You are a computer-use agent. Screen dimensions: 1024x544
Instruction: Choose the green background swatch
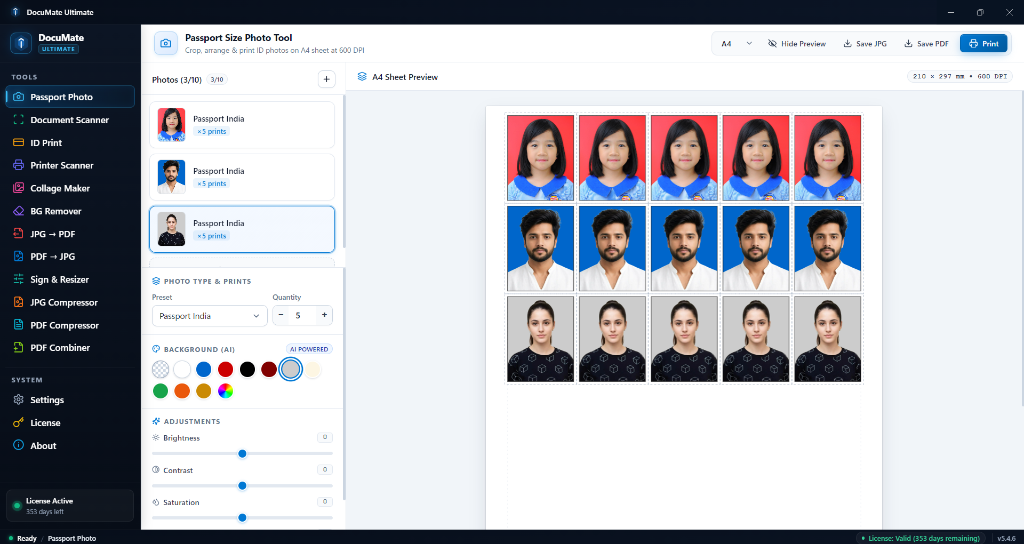tap(160, 391)
